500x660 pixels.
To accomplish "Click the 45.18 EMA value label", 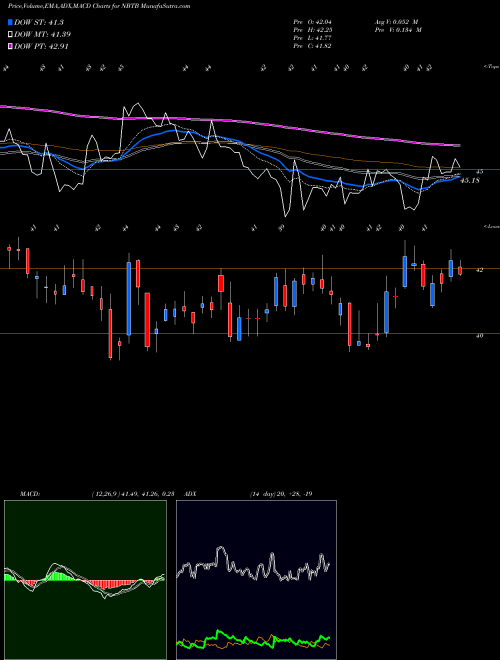I will pyautogui.click(x=470, y=181).
